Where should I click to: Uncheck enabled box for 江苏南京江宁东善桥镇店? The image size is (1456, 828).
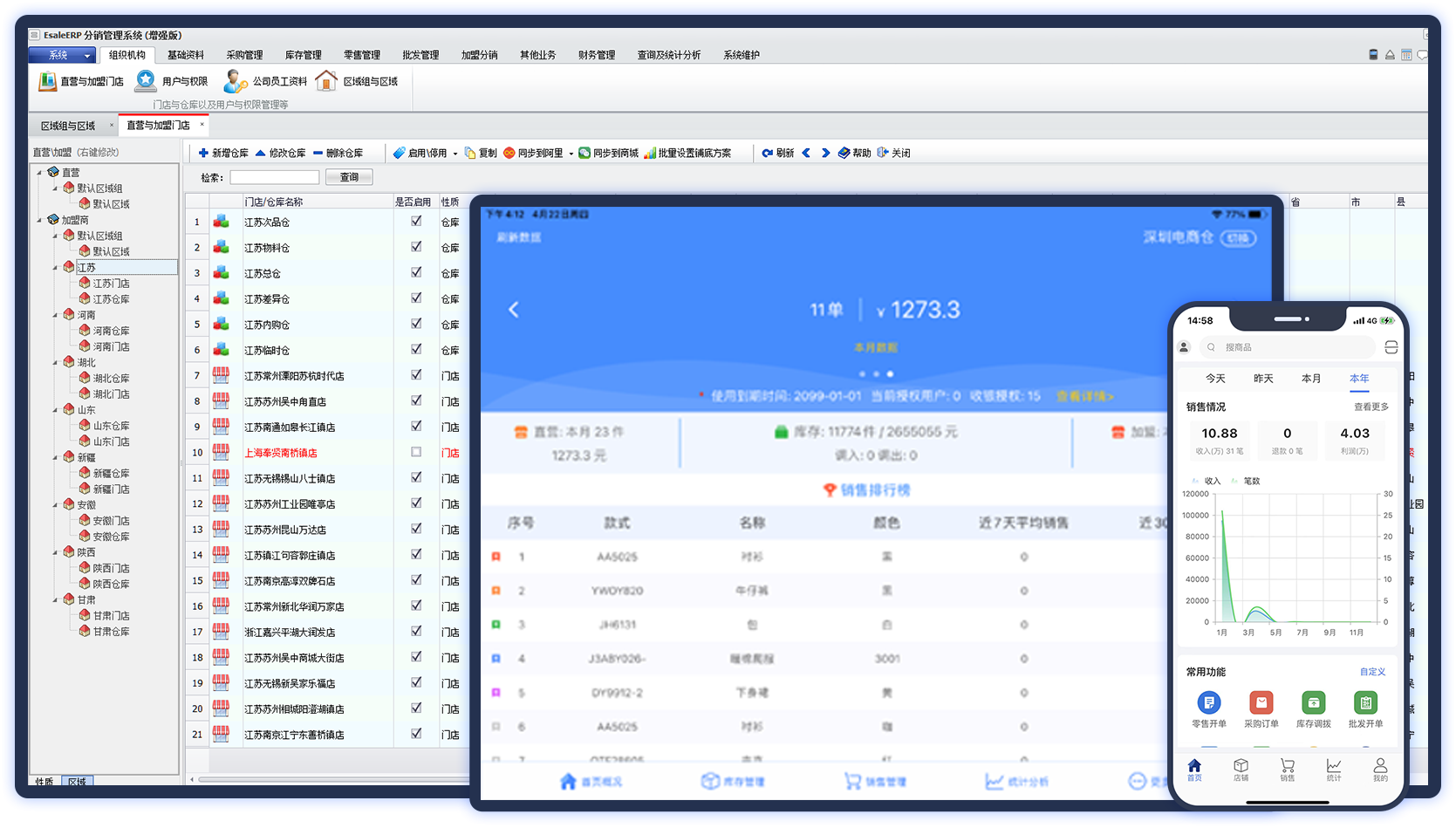pos(416,734)
